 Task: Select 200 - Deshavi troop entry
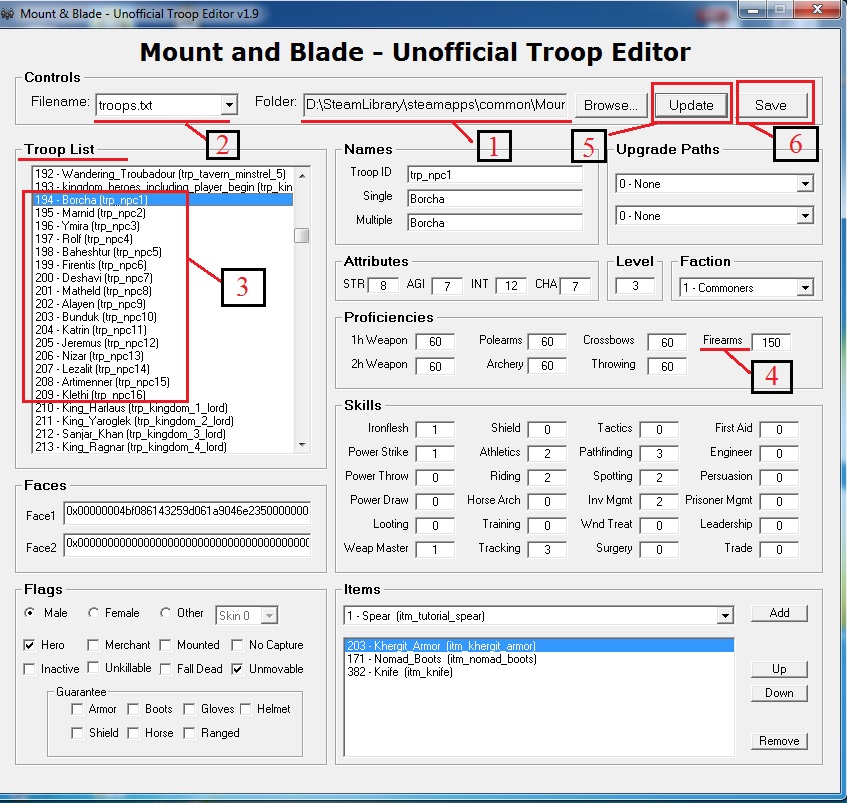(163, 278)
